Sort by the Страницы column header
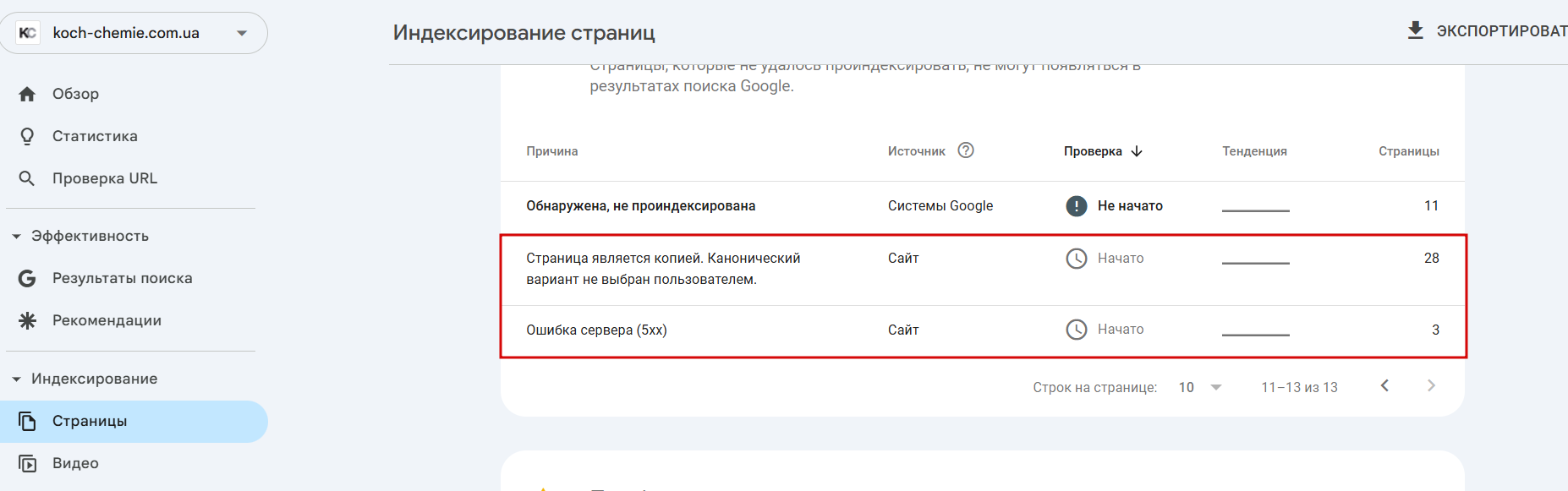This screenshot has height=491, width=1568. coord(1408,151)
